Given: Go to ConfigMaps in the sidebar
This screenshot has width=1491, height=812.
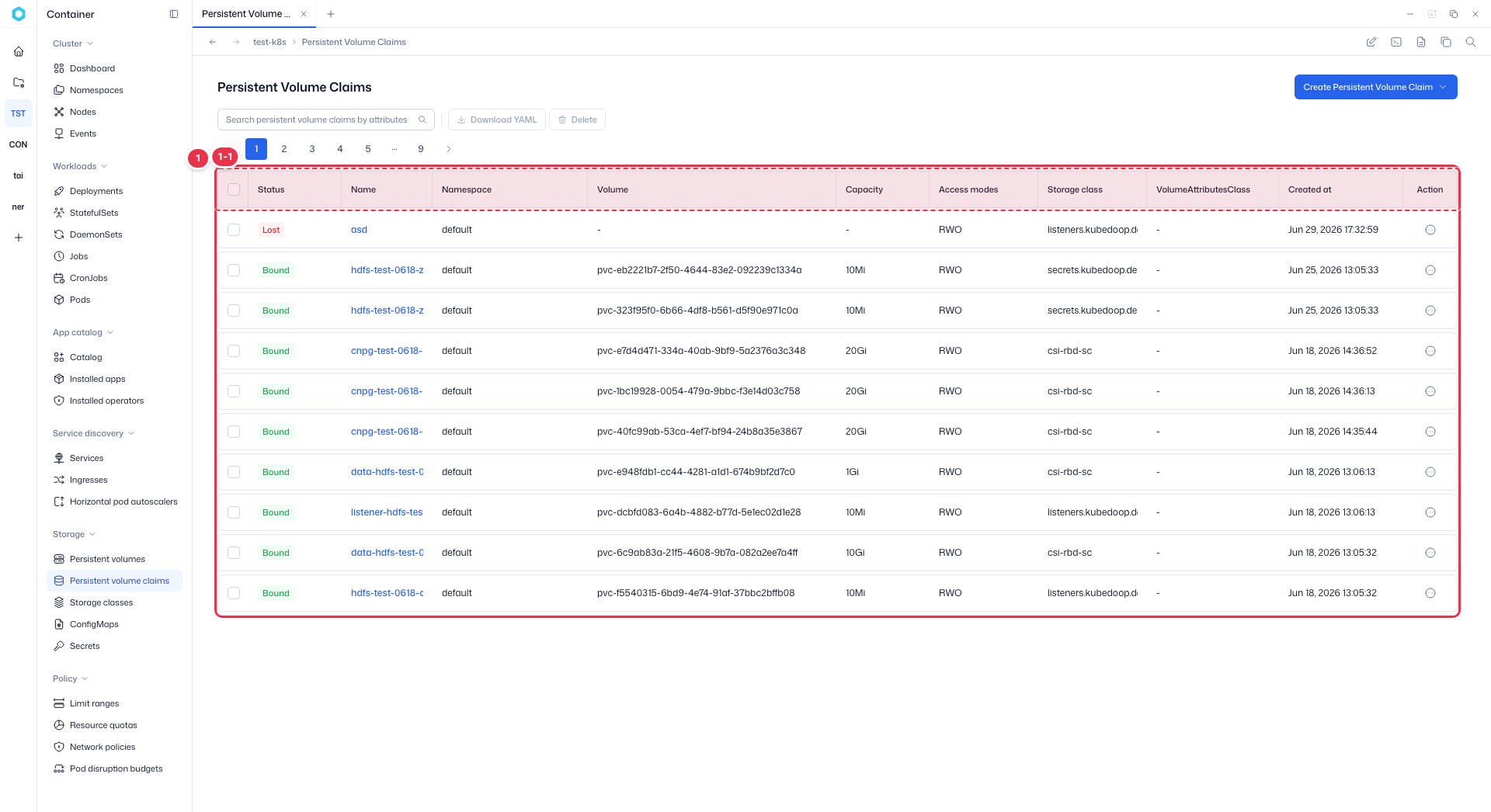Looking at the screenshot, I should (x=94, y=624).
